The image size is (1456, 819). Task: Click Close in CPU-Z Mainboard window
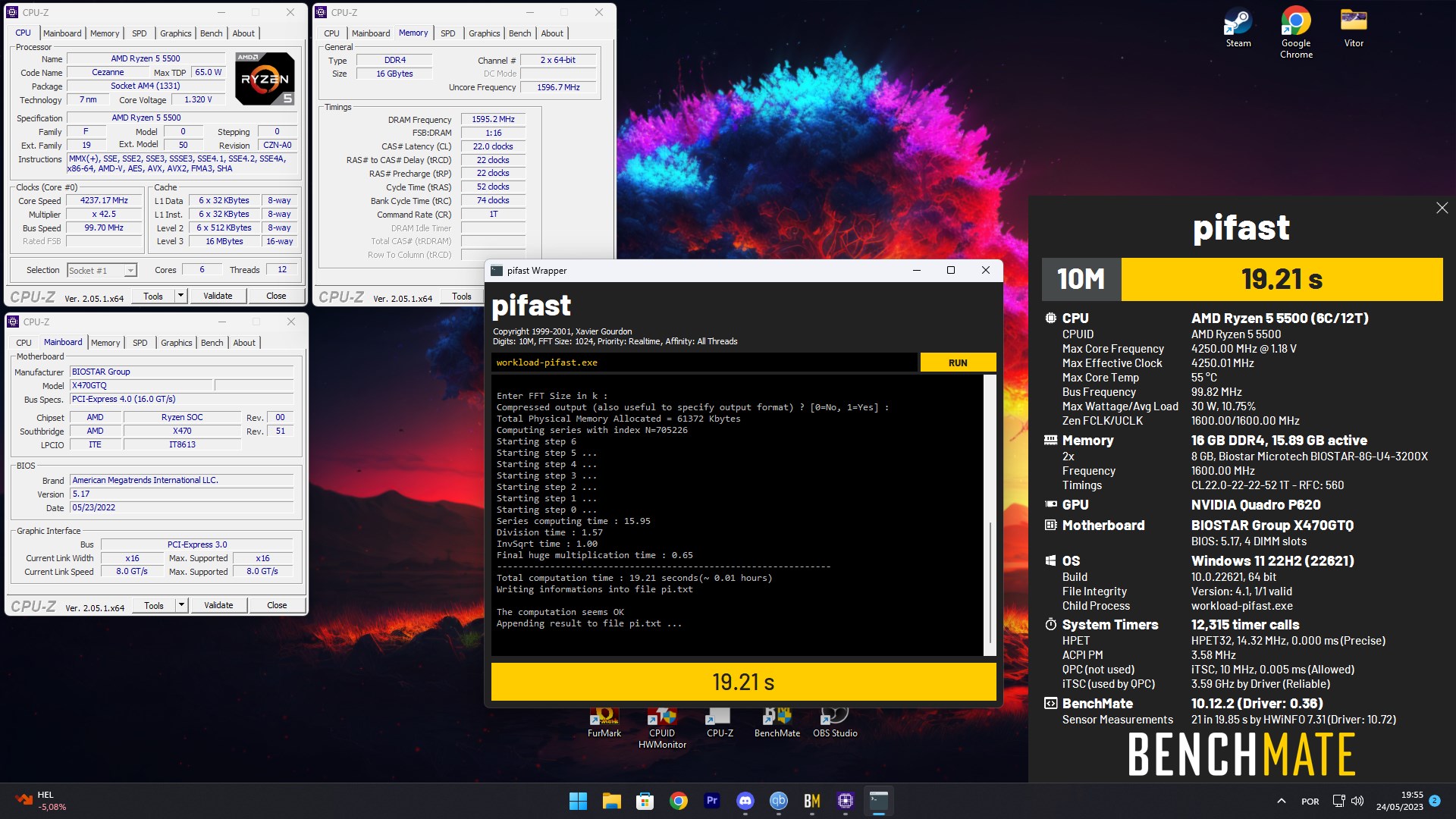(x=277, y=605)
